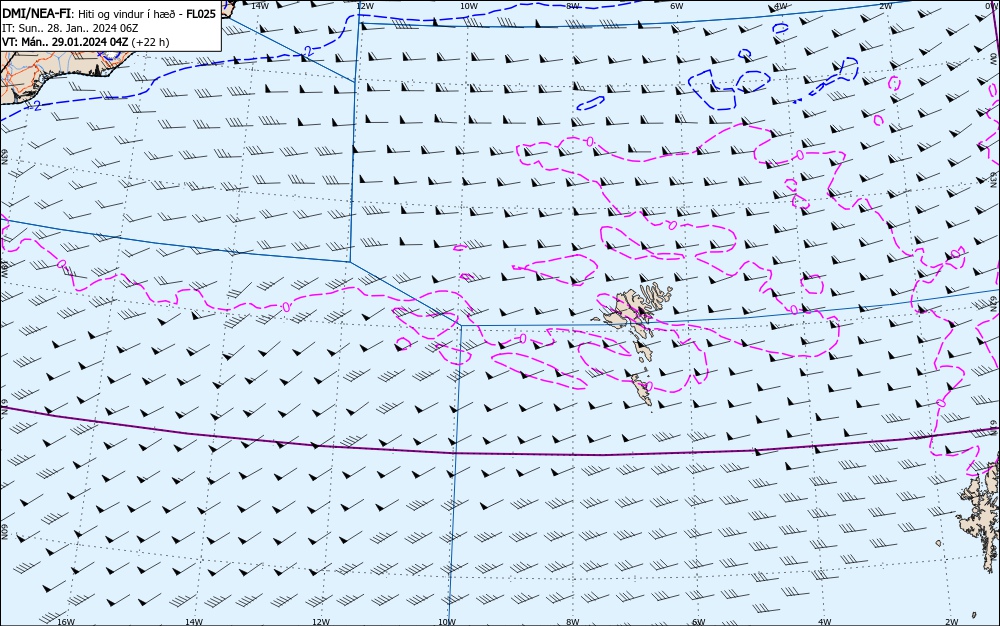
Task: Click the '12W' longitude label on the top edge
Action: [x=364, y=6]
